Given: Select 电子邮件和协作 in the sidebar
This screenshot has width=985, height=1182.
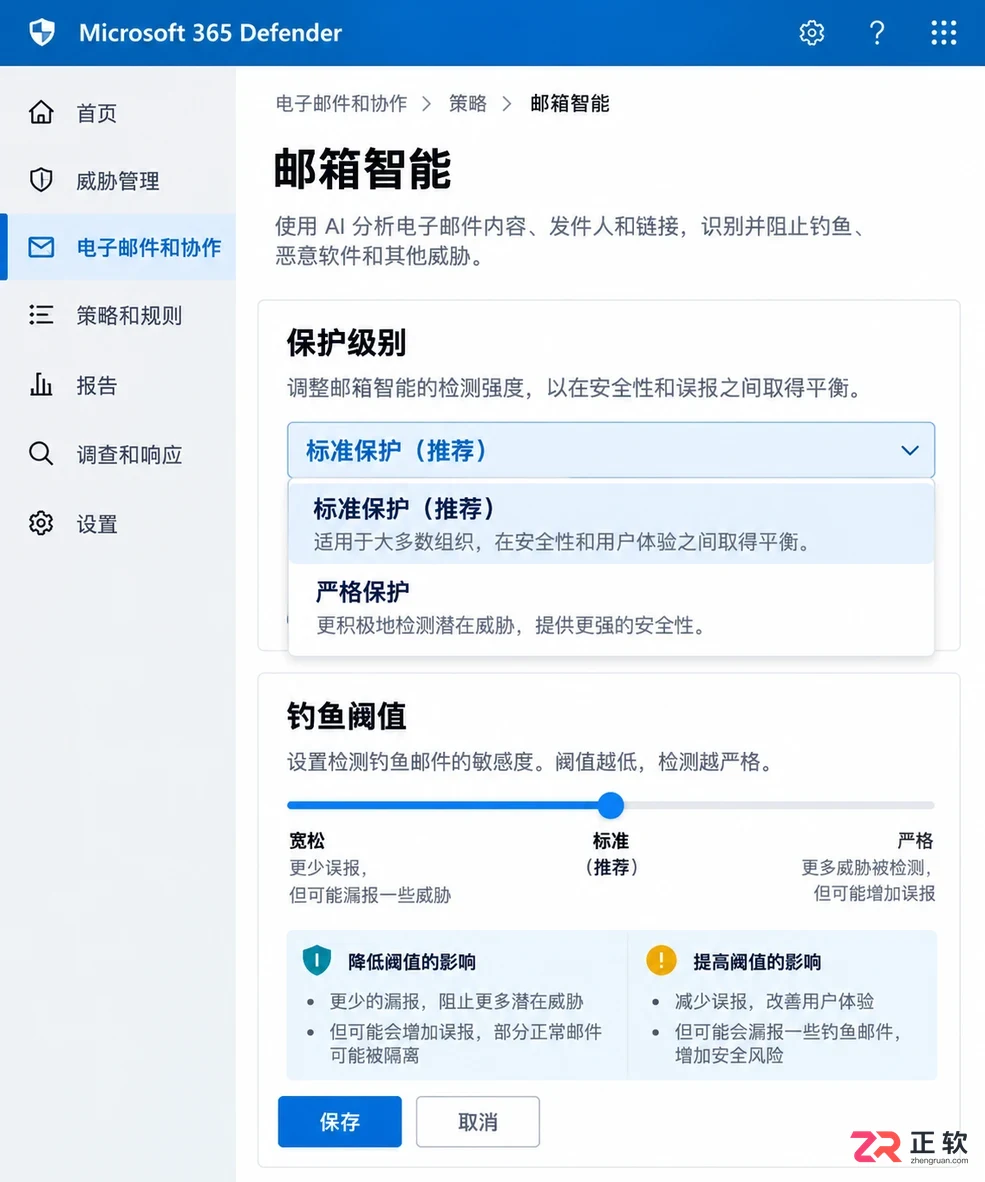Looking at the screenshot, I should coord(118,247).
